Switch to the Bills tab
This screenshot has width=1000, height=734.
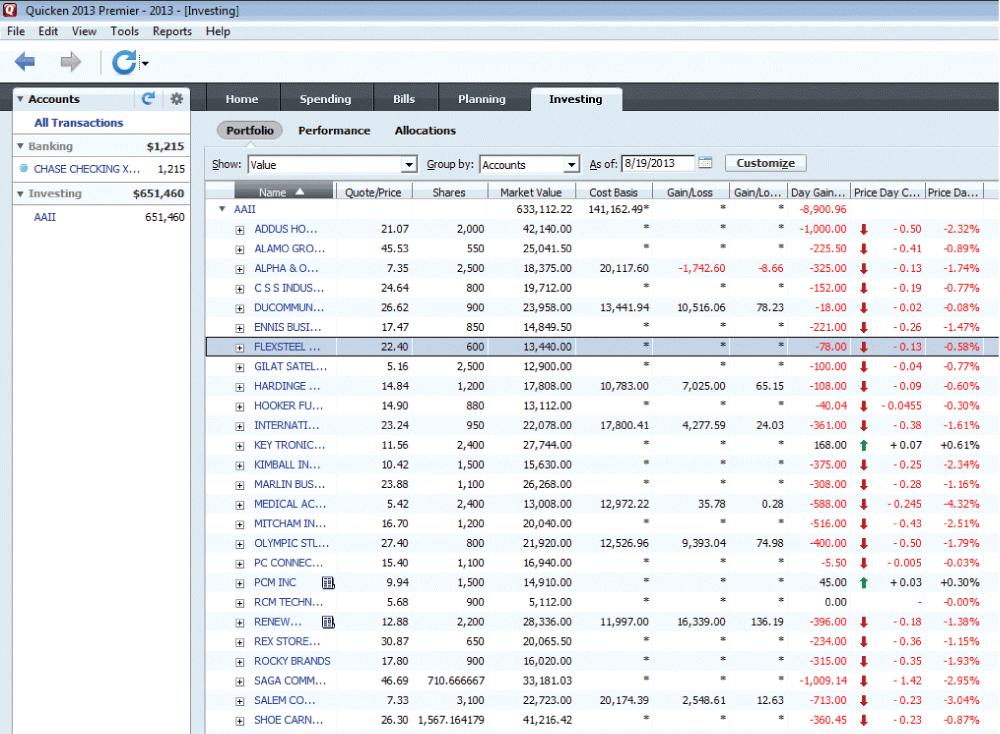pos(404,99)
